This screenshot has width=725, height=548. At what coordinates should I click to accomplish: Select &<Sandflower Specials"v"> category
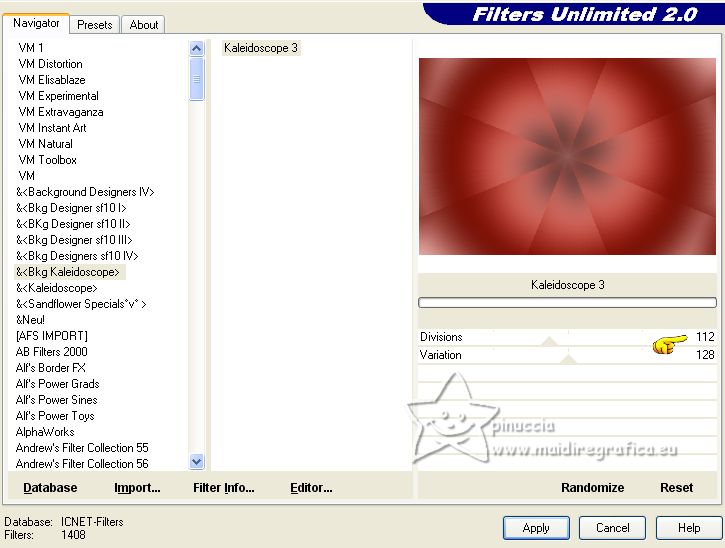click(x=81, y=304)
